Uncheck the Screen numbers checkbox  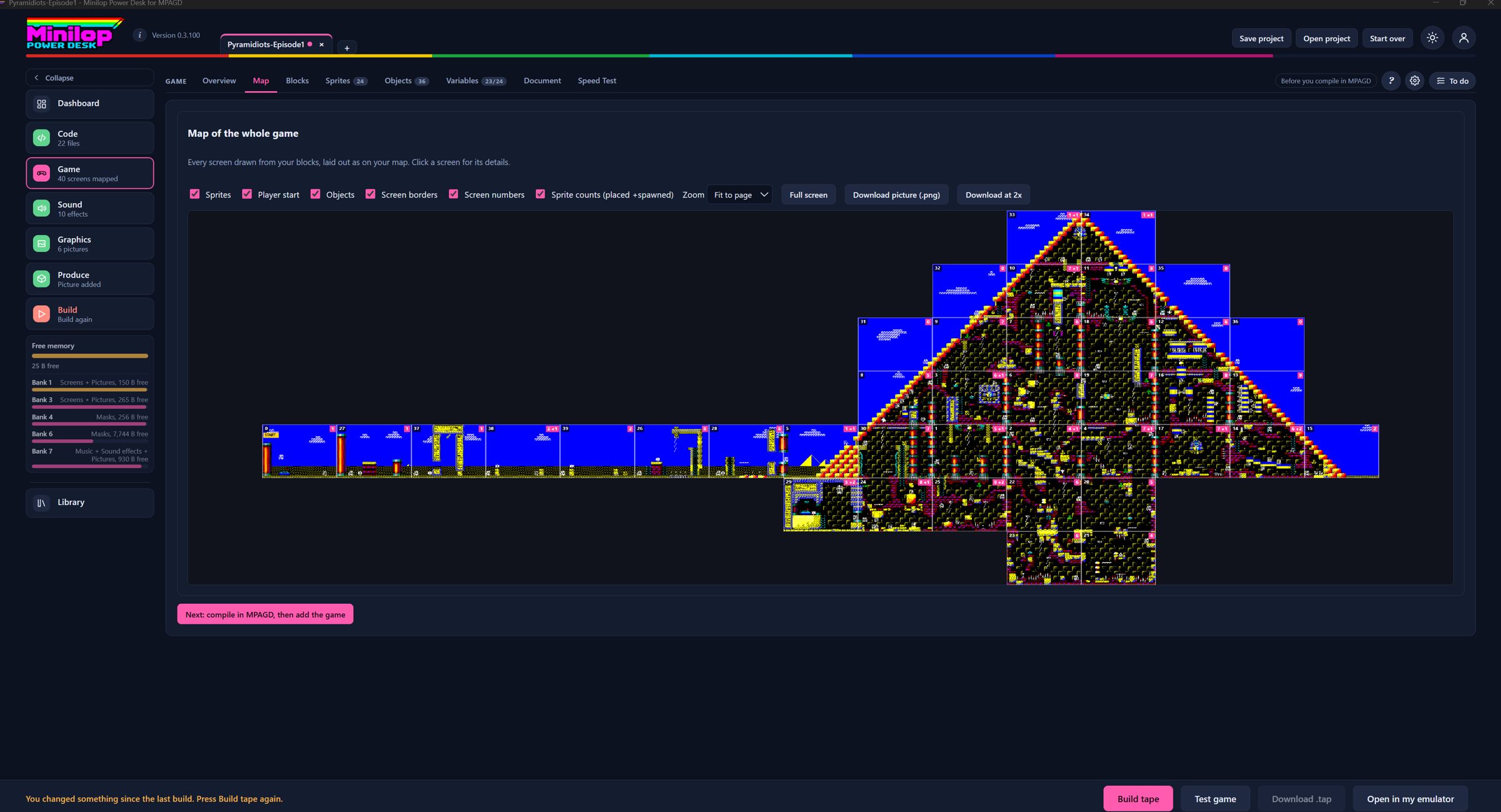(453, 194)
